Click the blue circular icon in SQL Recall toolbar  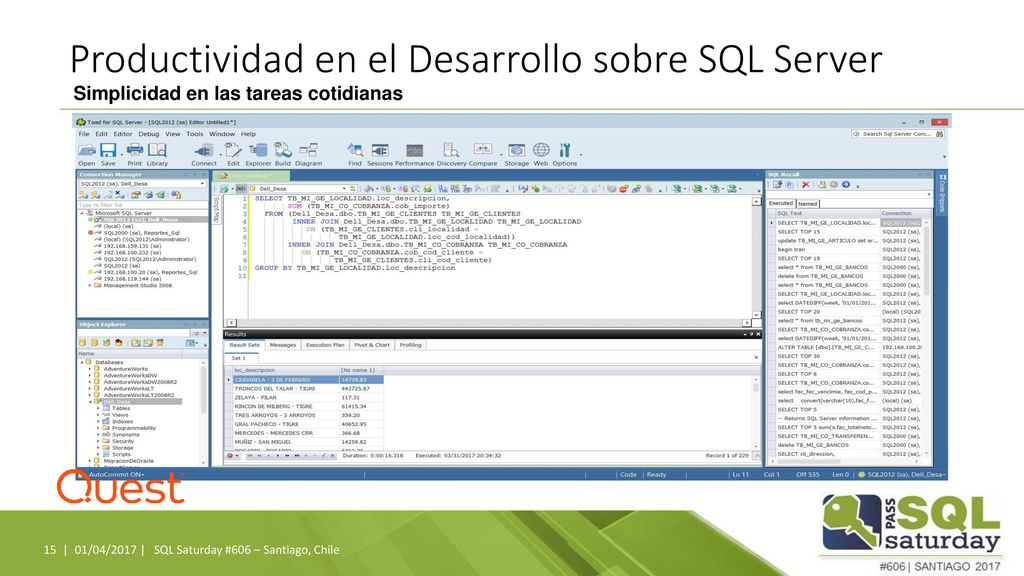[x=845, y=185]
